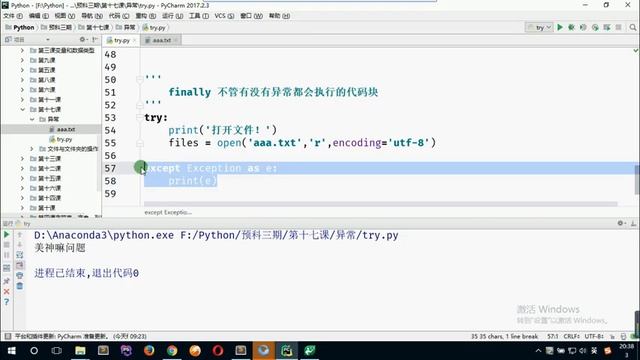
Task: Rerun try from the Run panel
Action: pos(7,235)
